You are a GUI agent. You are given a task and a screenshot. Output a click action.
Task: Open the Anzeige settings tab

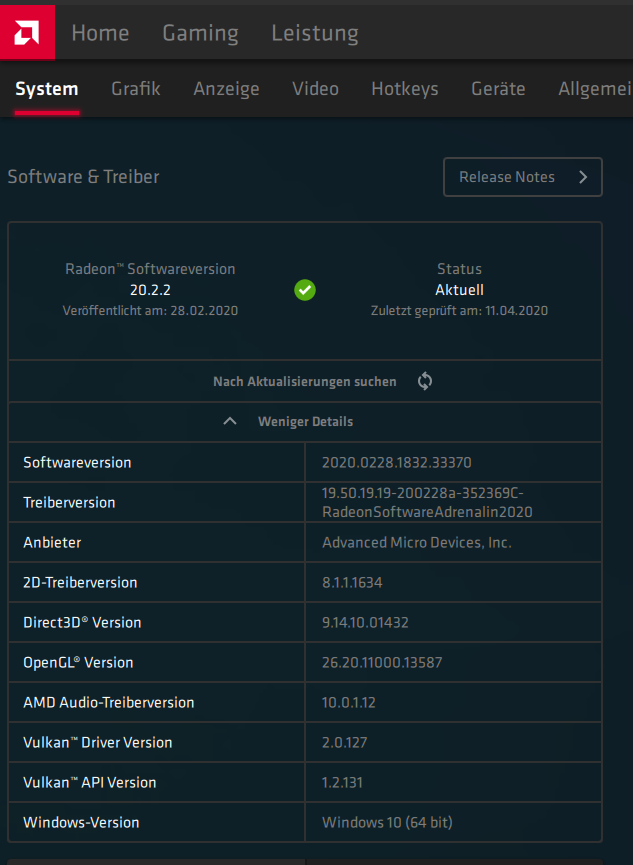[226, 89]
